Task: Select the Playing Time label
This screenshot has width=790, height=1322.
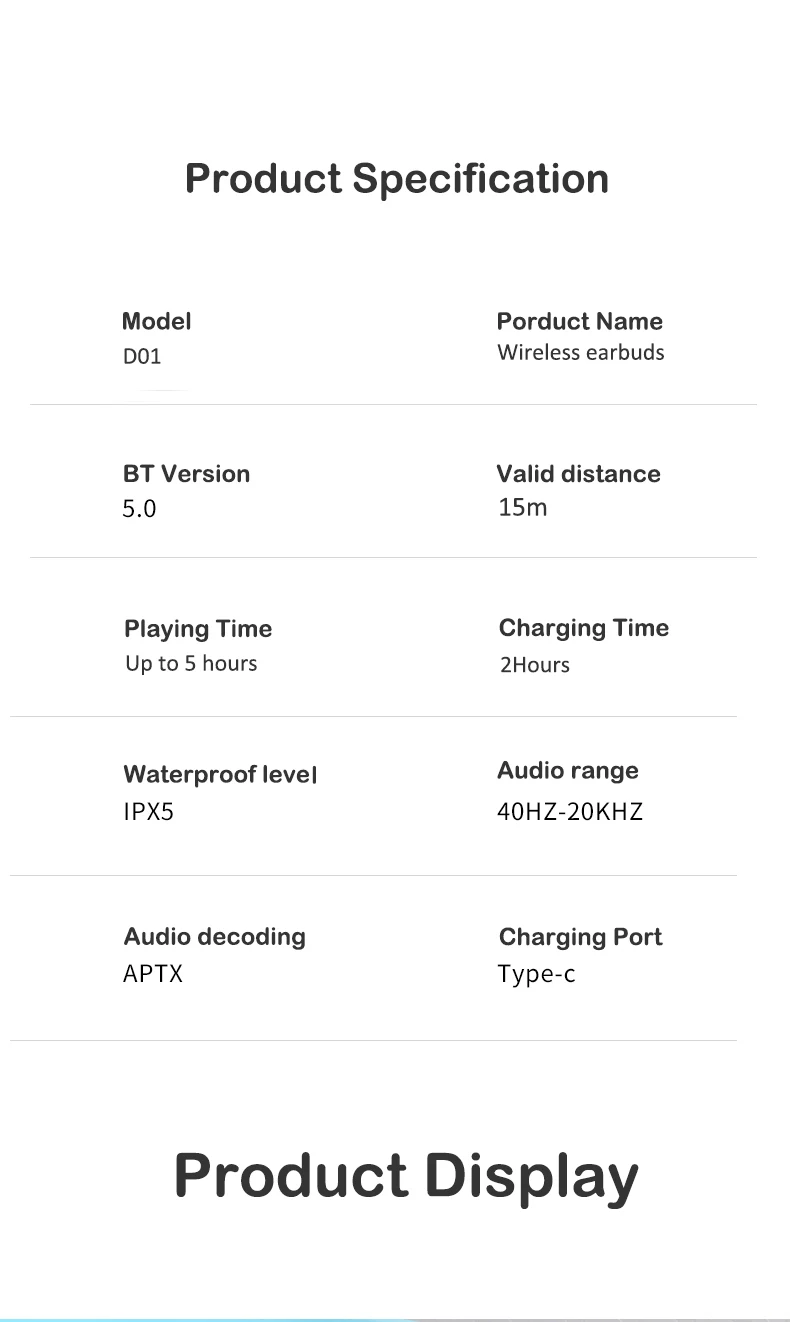Action: click(198, 629)
